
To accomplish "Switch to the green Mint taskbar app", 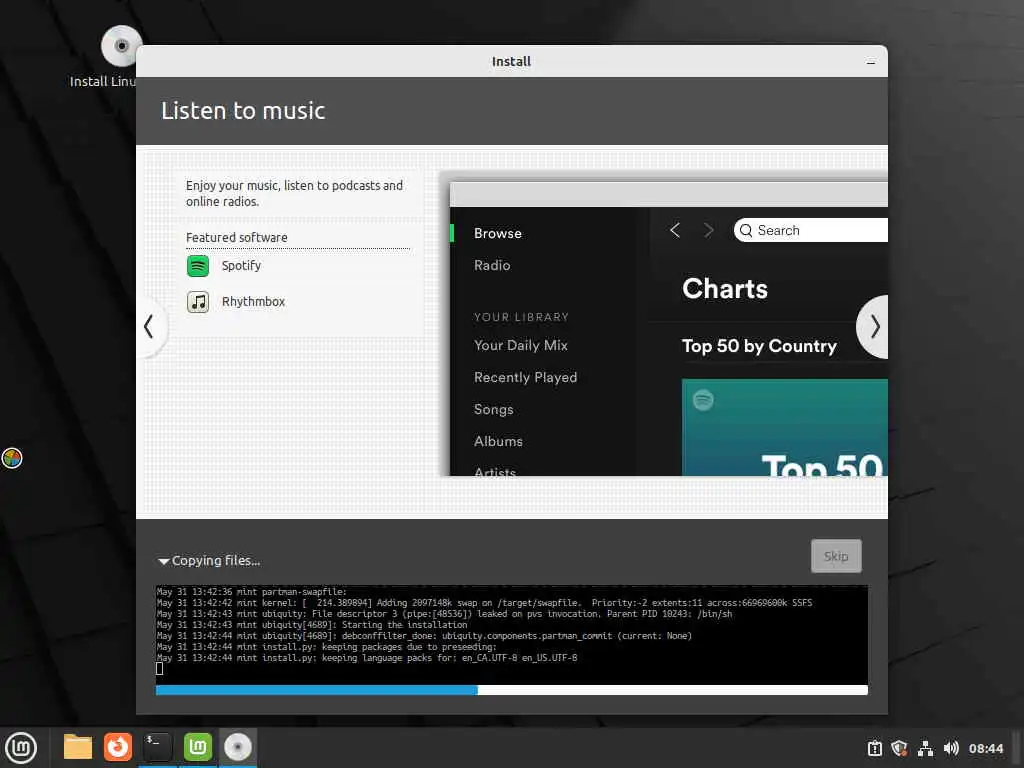I will point(198,747).
